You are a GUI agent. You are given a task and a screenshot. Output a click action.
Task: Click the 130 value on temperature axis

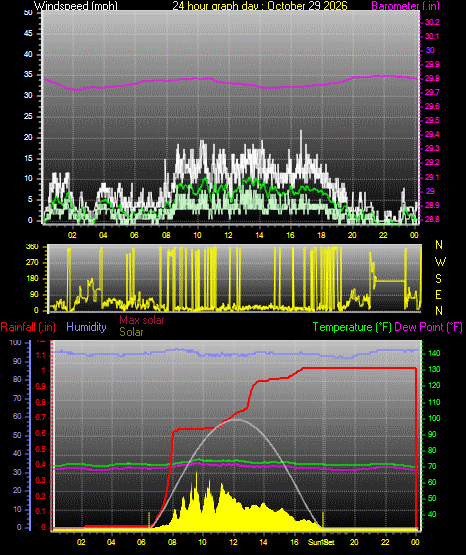click(435, 370)
